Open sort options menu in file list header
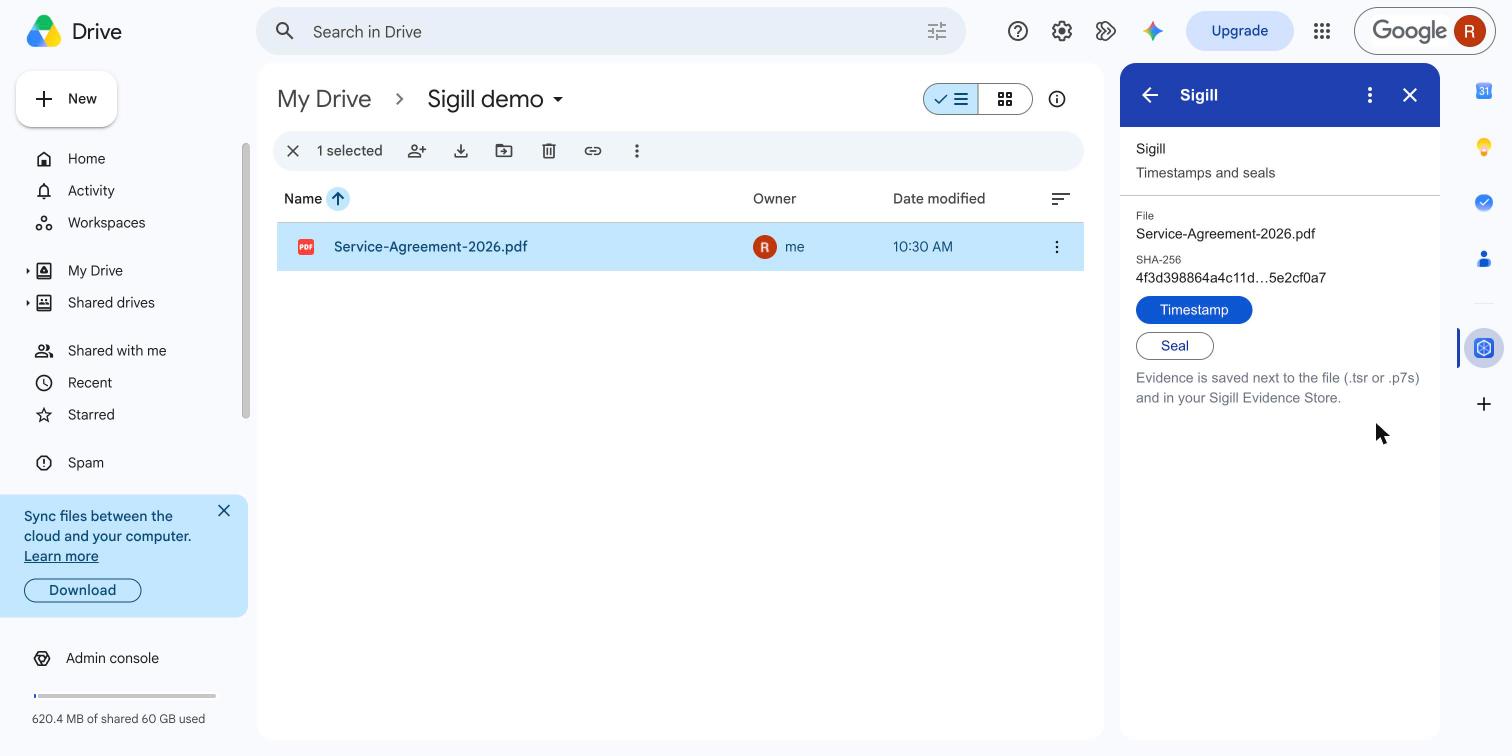Viewport: 1512px width, 756px height. click(1061, 199)
